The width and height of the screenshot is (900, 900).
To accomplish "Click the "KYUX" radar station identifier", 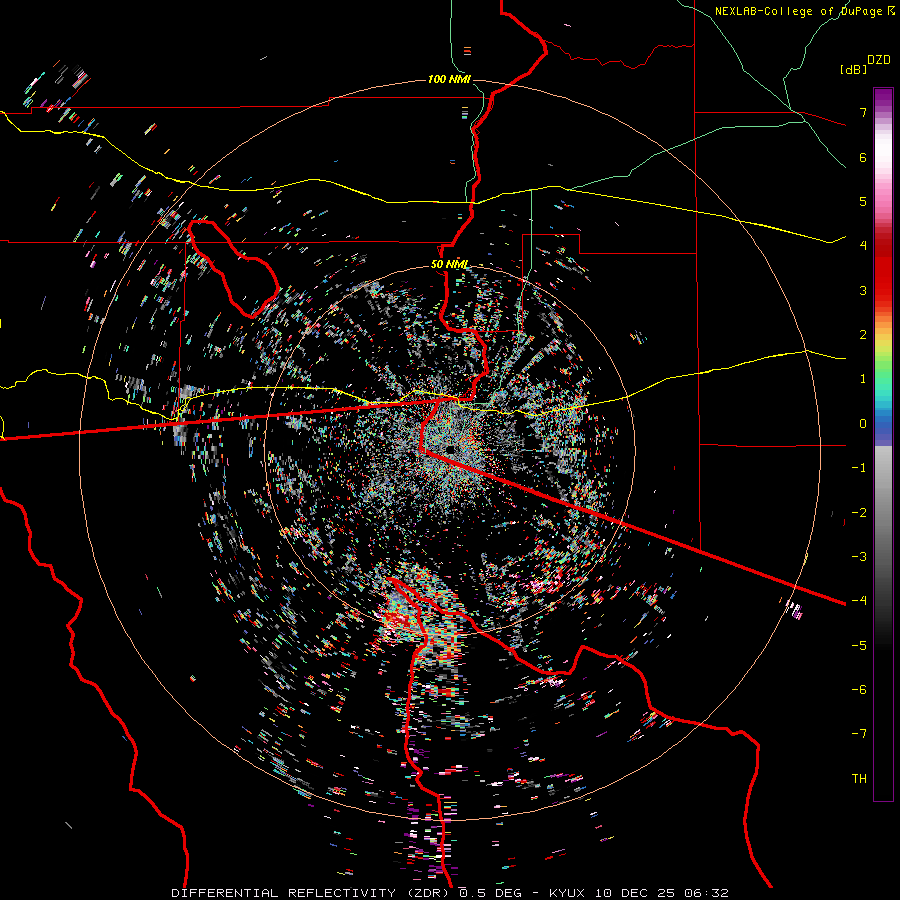I will click(568, 893).
